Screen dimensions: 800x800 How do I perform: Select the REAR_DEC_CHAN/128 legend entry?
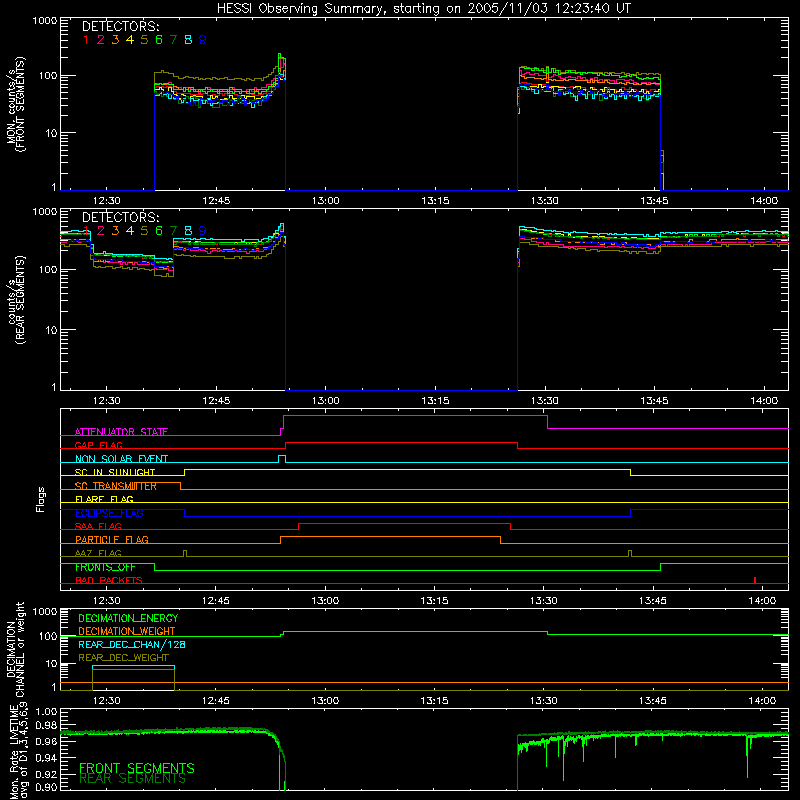[x=132, y=645]
